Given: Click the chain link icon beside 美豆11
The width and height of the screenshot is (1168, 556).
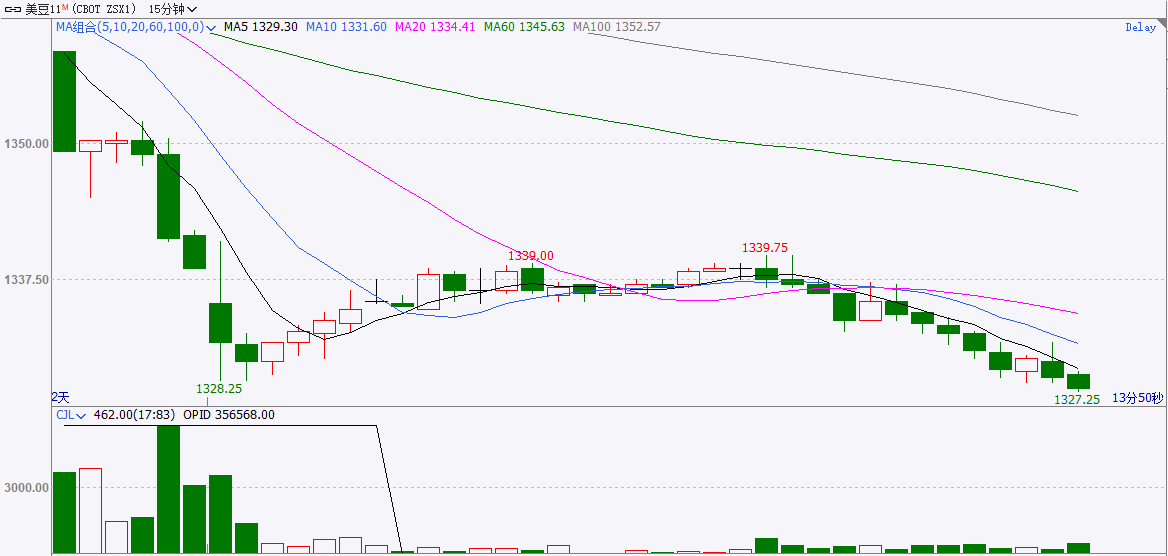Looking at the screenshot, I should tap(13, 9).
